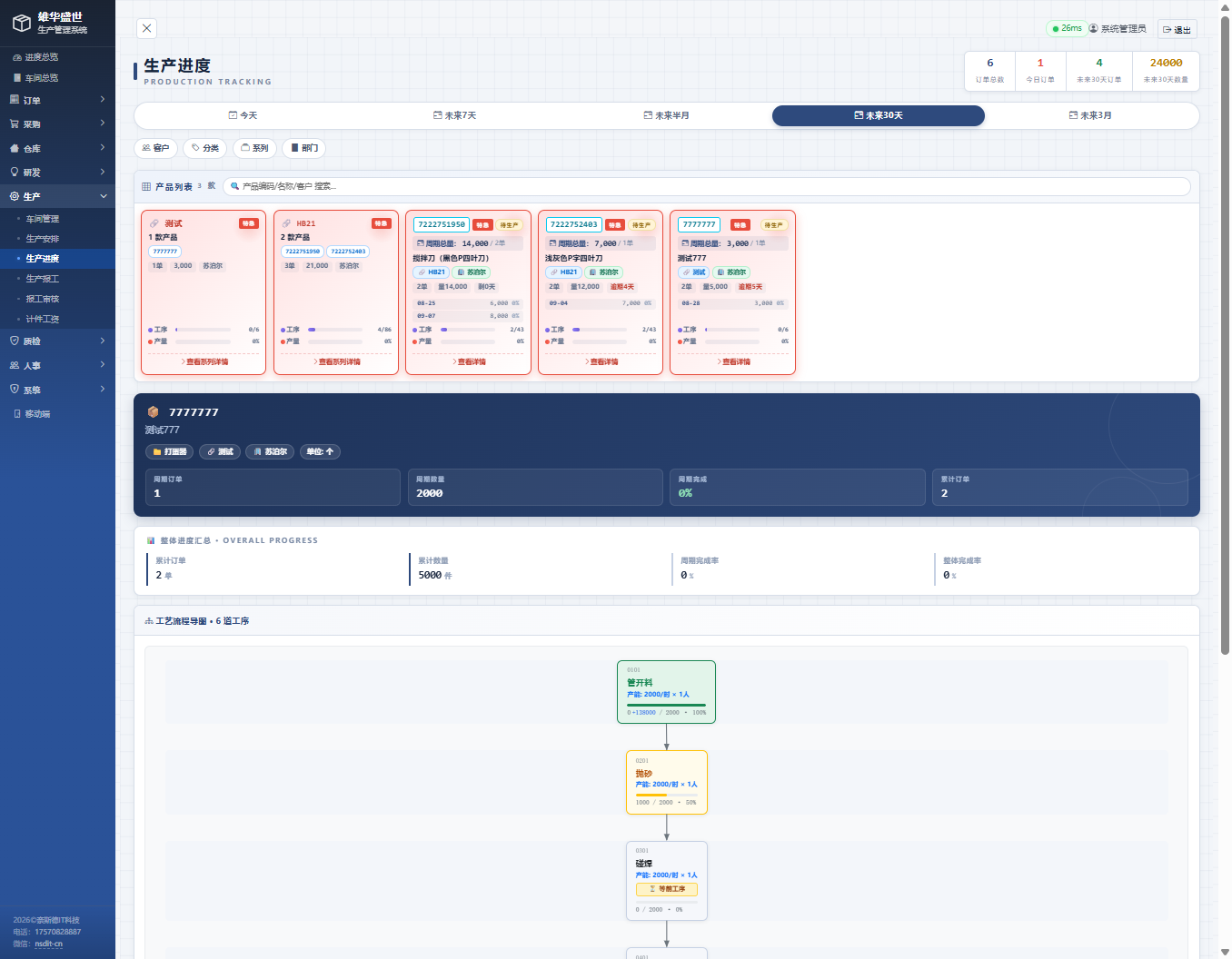Click the 系统 shield icon
The image size is (1232, 959).
pos(15,389)
